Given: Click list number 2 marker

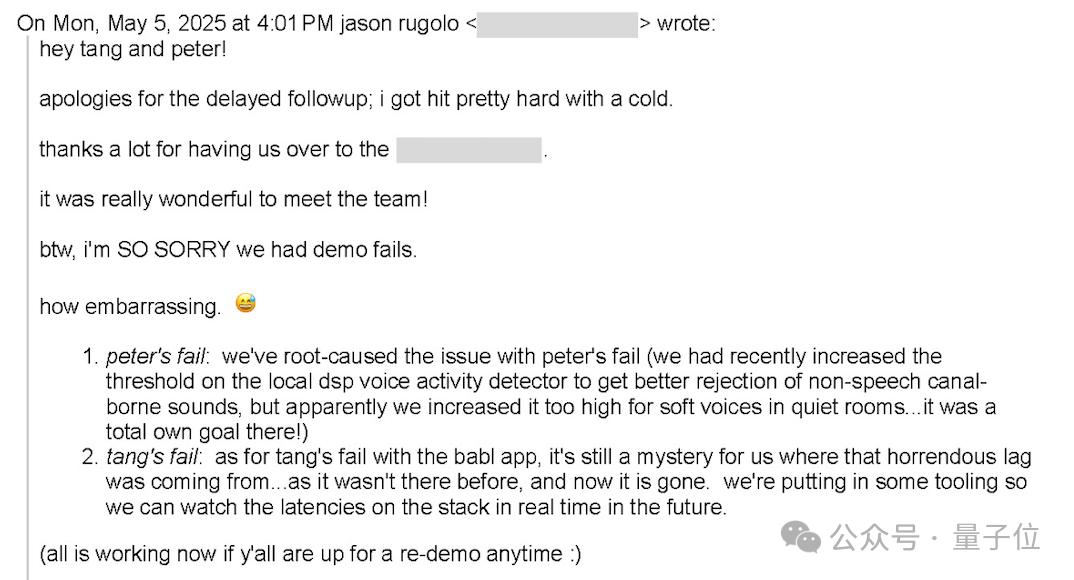Looking at the screenshot, I should tap(90, 457).
